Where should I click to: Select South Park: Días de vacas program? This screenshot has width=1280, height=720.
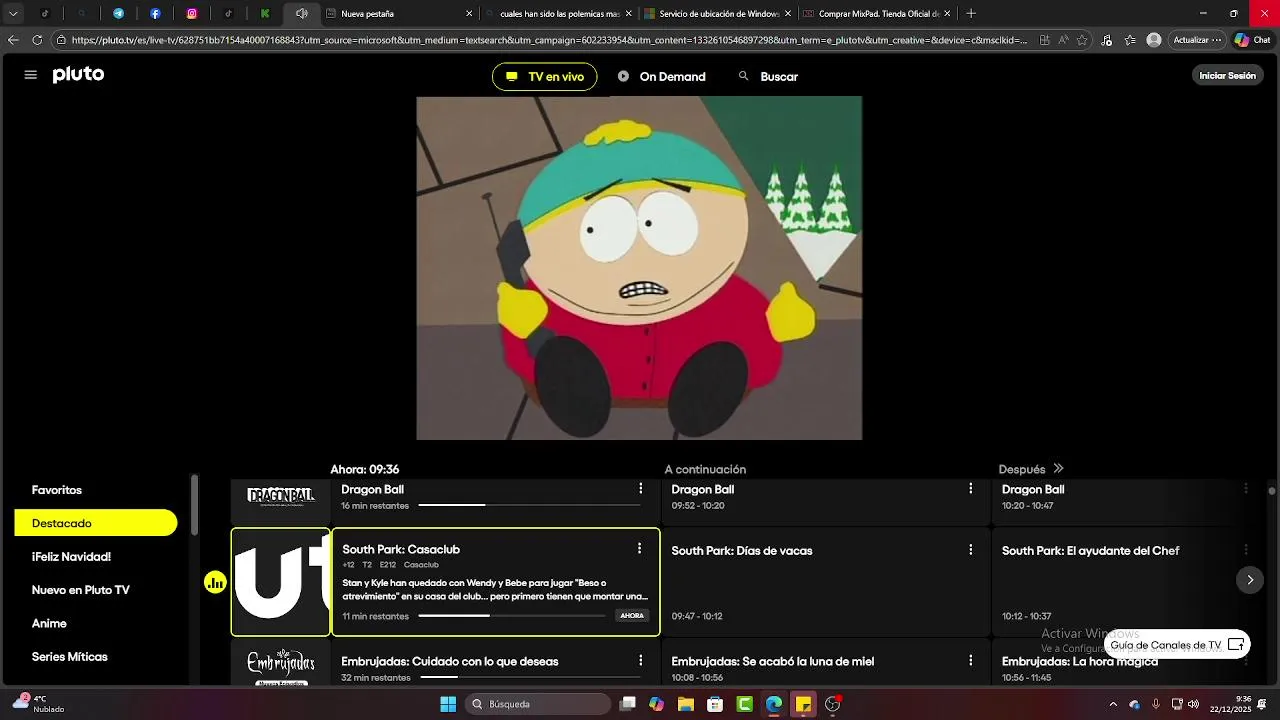[x=826, y=582]
